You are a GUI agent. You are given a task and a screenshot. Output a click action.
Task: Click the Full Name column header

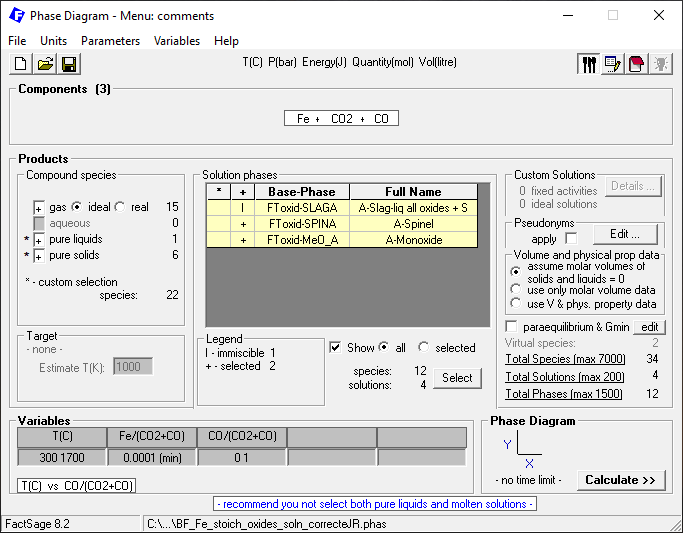coord(413,192)
